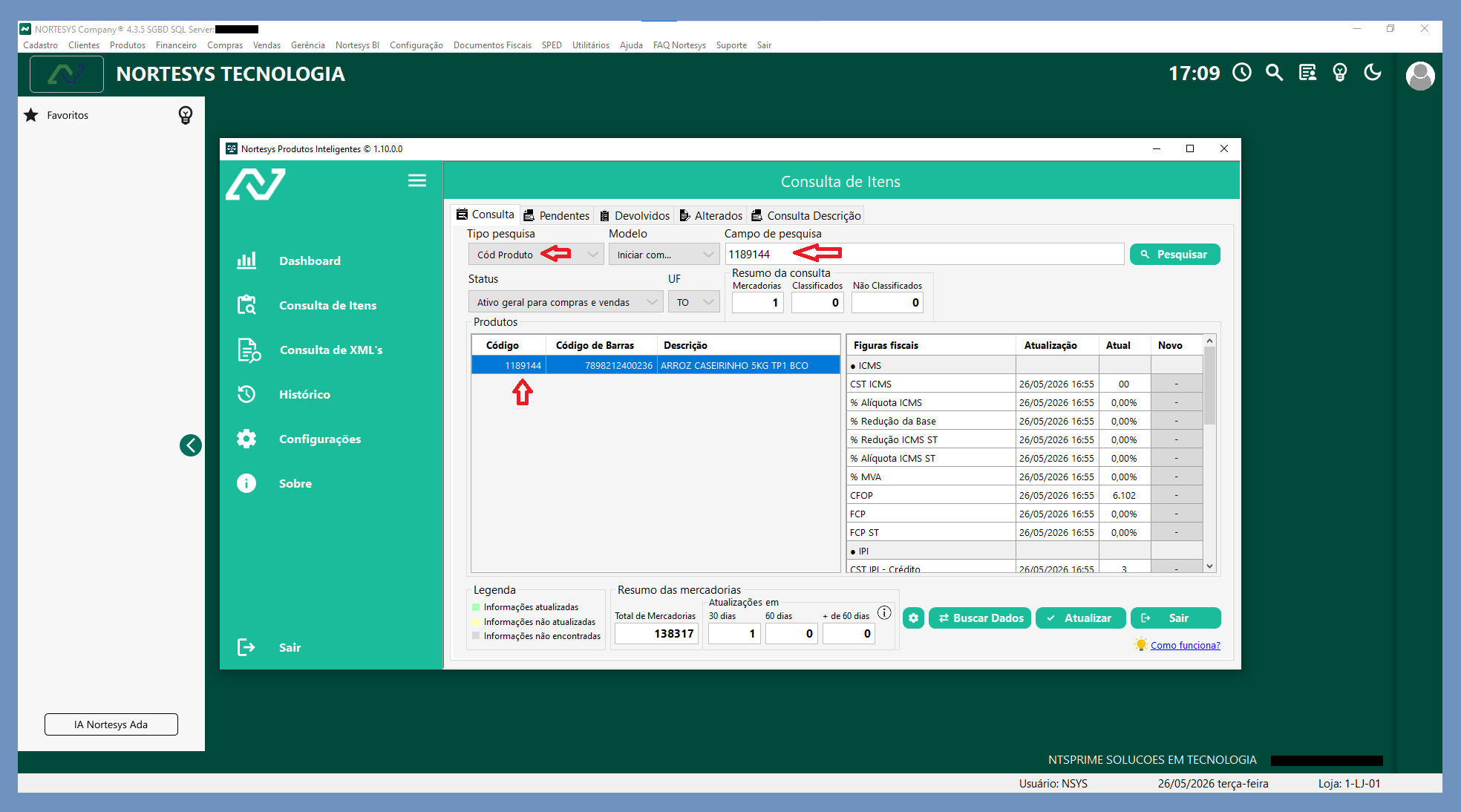Click the gear settings button beside Buscar Dados
Viewport: 1461px width, 812px height.
(914, 618)
